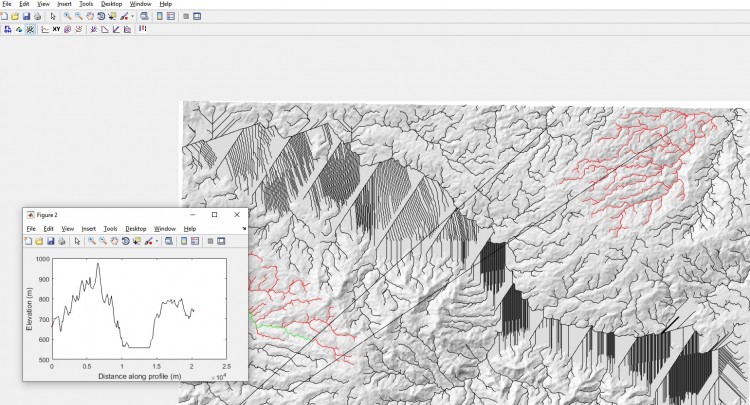Click the purple branching network icon
Screen dimensions: 750x405
(93, 29)
